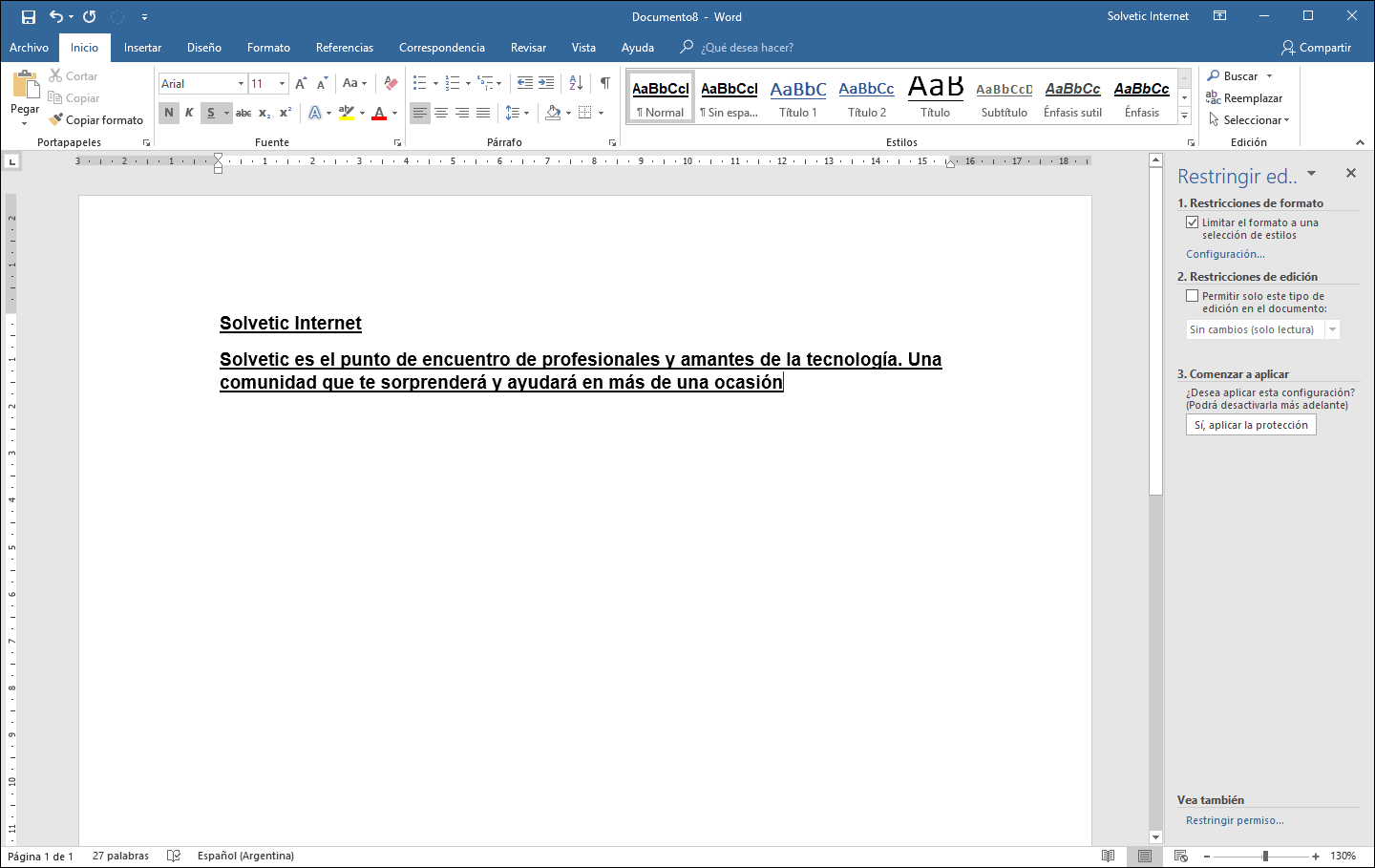Toggle strikethrough formatting
The height and width of the screenshot is (868, 1375).
pos(243,113)
